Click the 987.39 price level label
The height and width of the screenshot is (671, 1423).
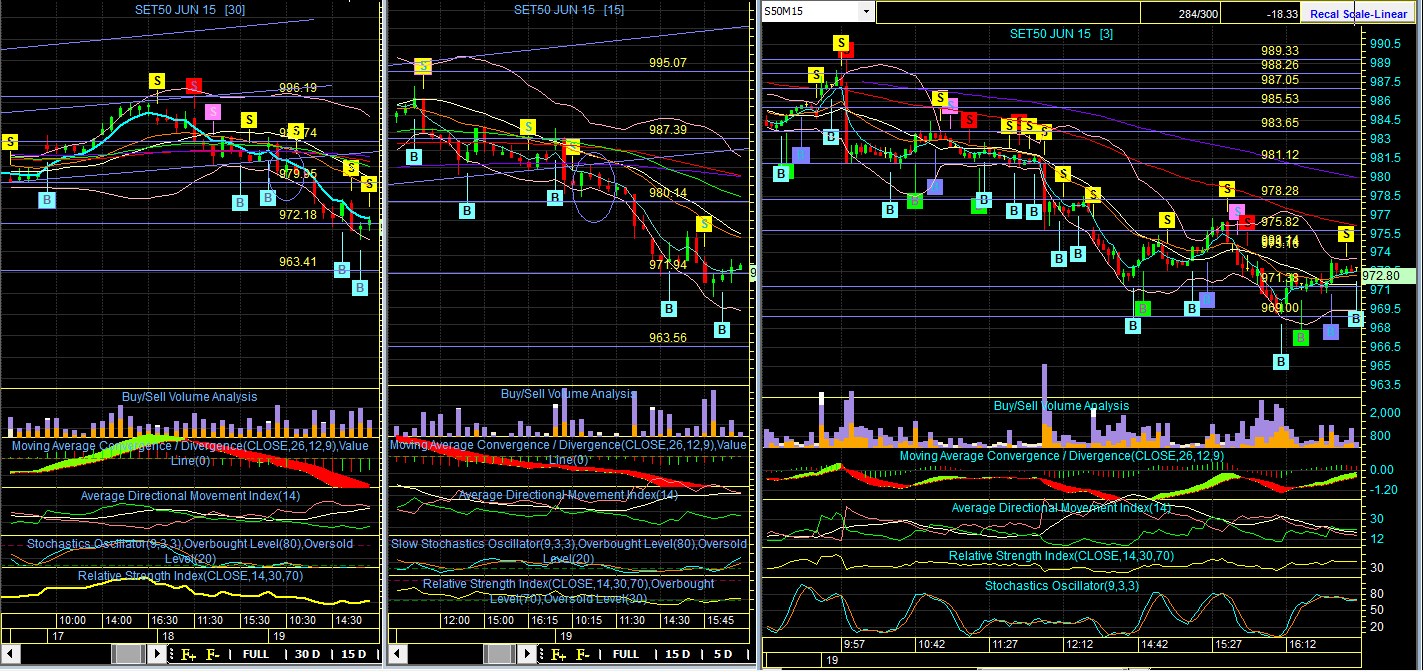[x=668, y=129]
